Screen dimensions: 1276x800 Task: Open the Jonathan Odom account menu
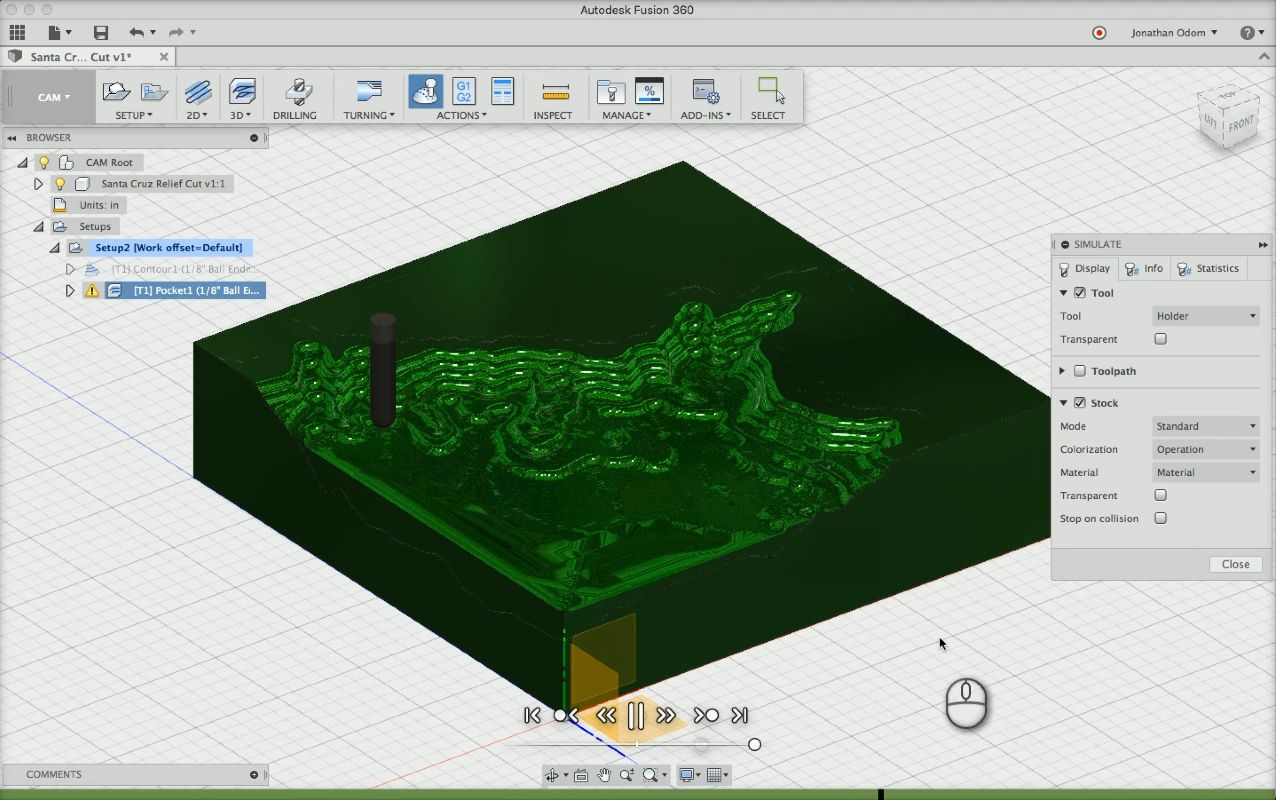point(1175,33)
